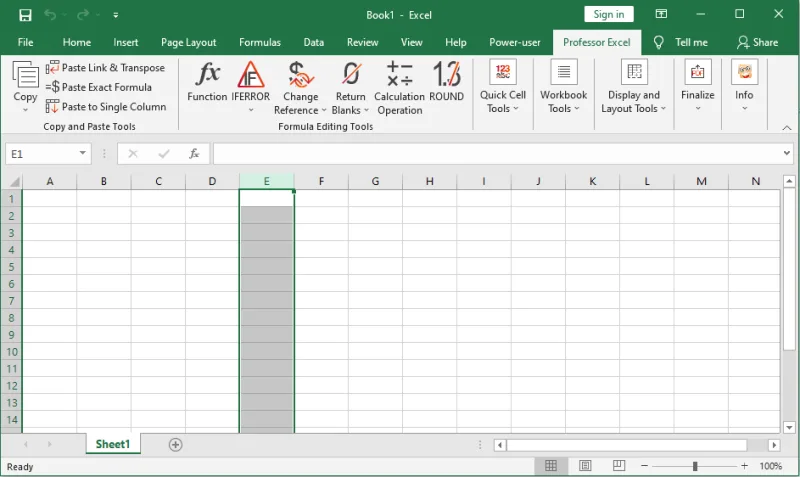800x477 pixels.
Task: Switch to Normal view icon
Action: (x=551, y=465)
